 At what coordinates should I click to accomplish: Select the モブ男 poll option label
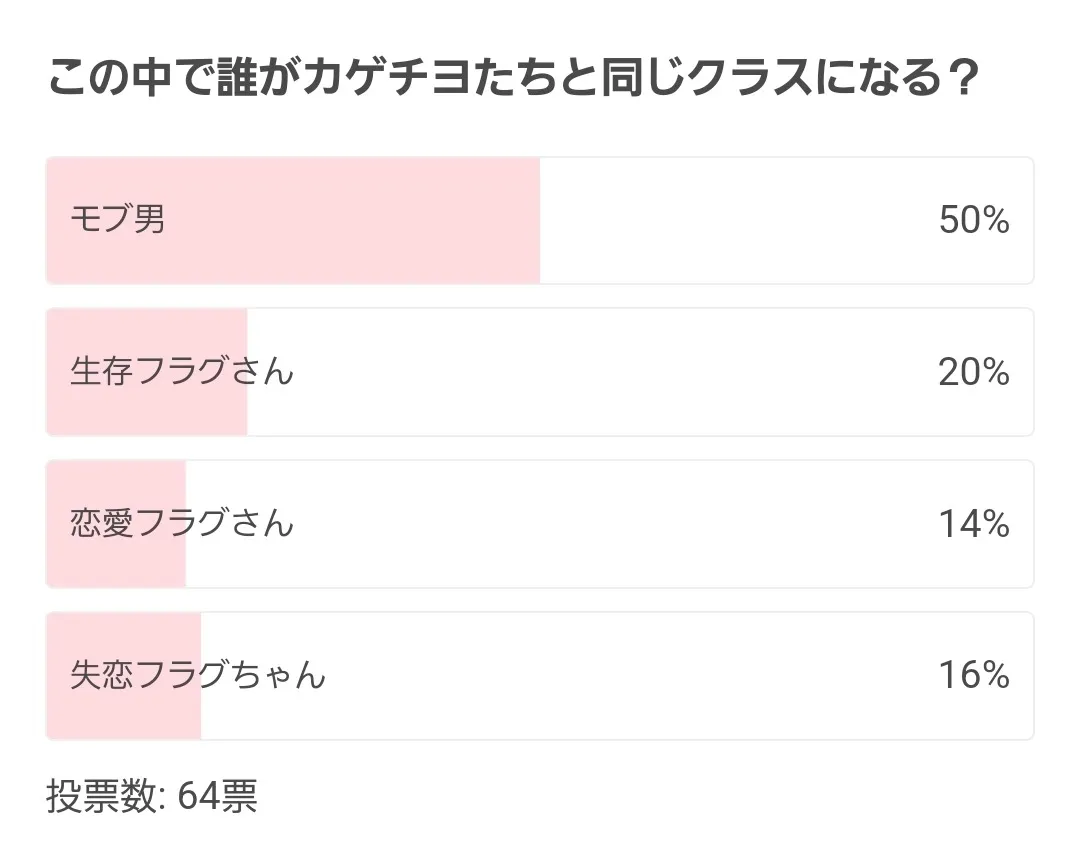click(x=118, y=219)
